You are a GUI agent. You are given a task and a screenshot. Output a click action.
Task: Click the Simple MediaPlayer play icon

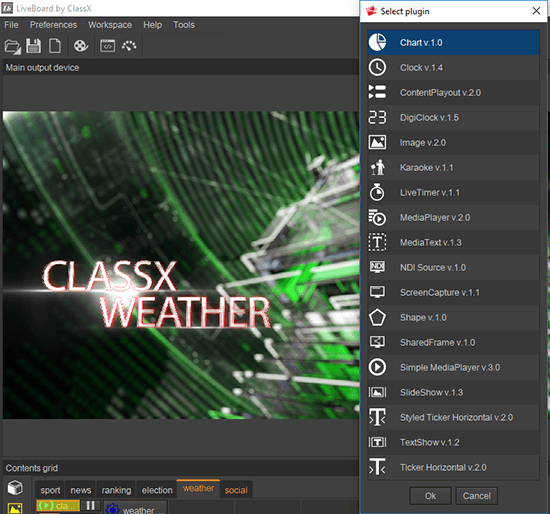point(377,367)
